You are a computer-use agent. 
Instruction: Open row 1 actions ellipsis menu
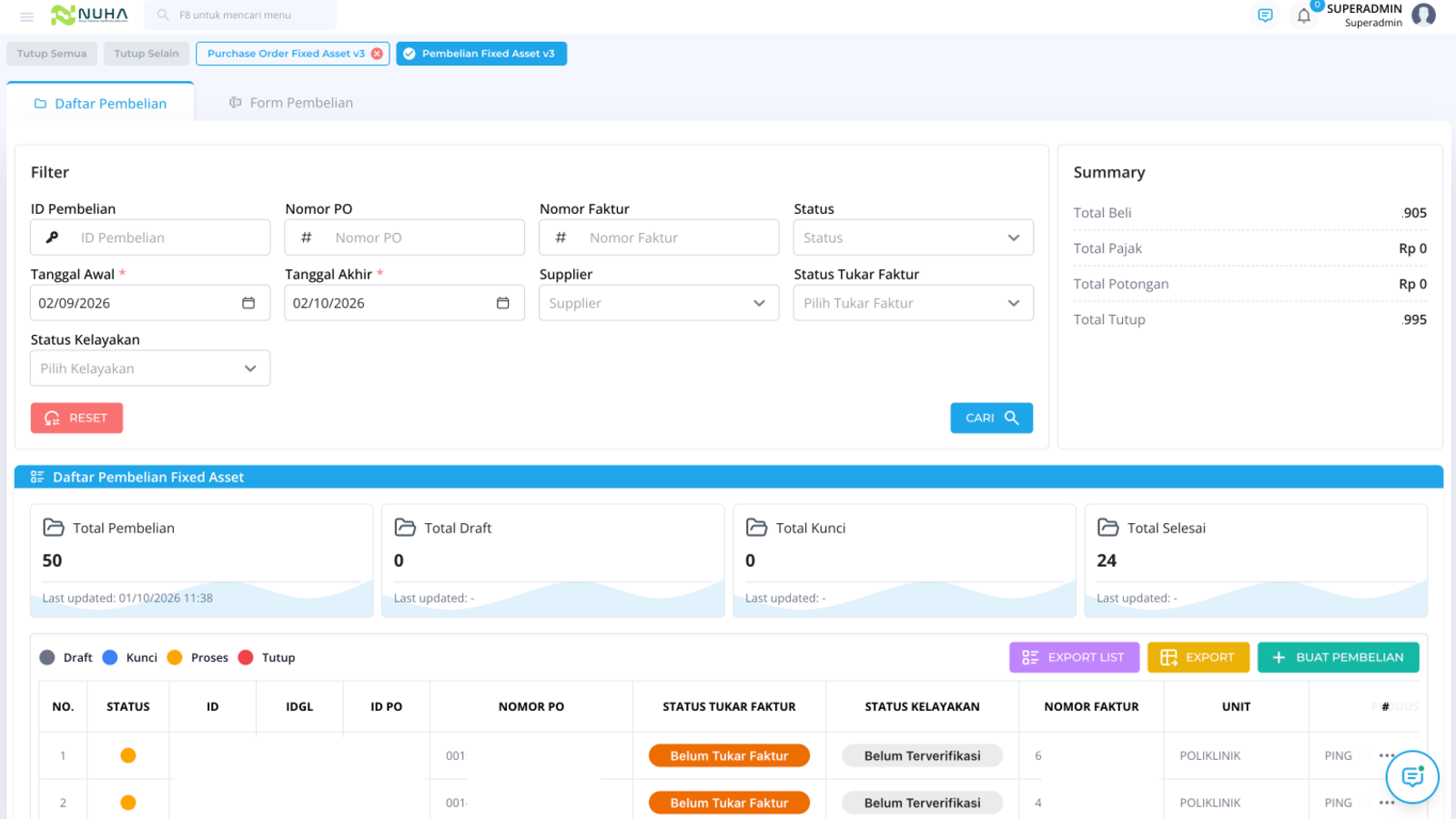click(1387, 755)
